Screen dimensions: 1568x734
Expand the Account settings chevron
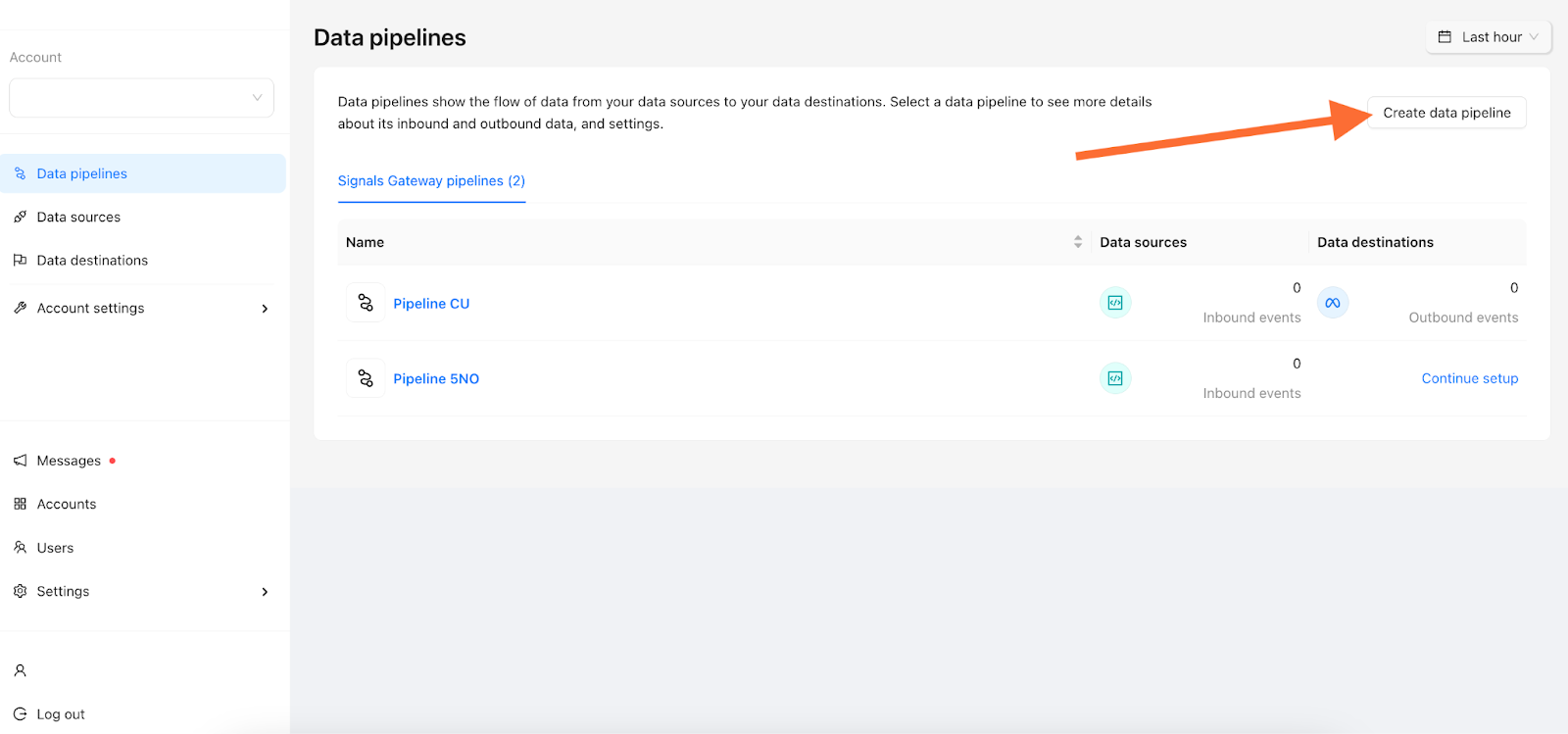click(265, 309)
